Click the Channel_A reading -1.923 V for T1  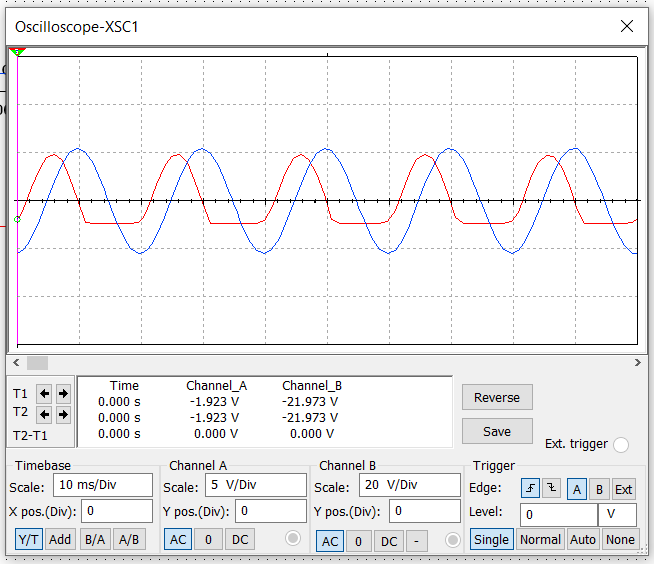point(214,401)
